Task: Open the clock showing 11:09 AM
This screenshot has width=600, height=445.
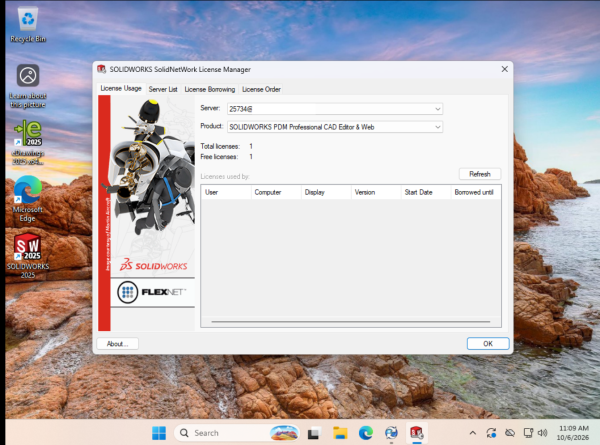Action: pos(573,433)
